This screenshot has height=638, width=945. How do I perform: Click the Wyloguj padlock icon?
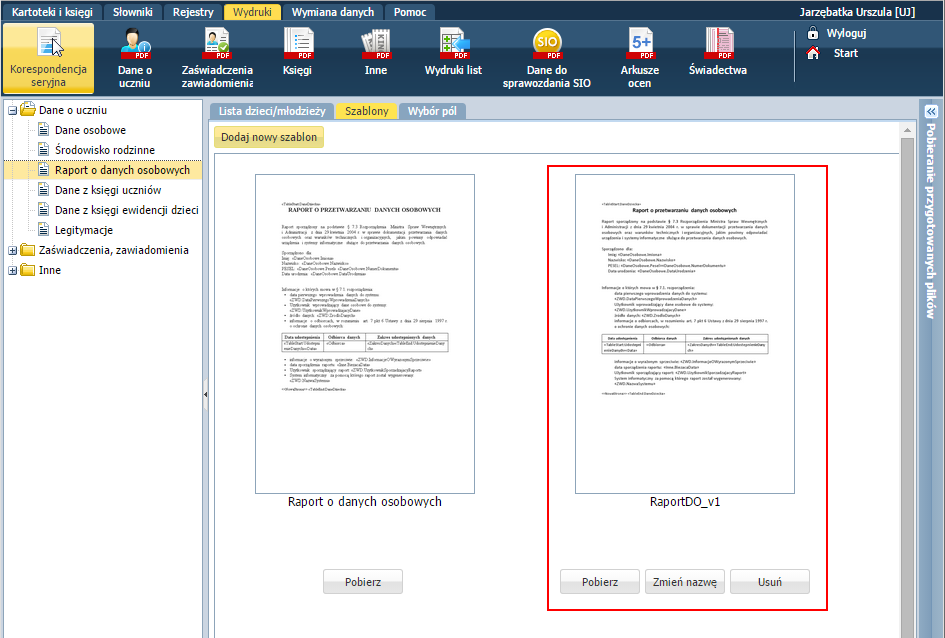point(813,33)
